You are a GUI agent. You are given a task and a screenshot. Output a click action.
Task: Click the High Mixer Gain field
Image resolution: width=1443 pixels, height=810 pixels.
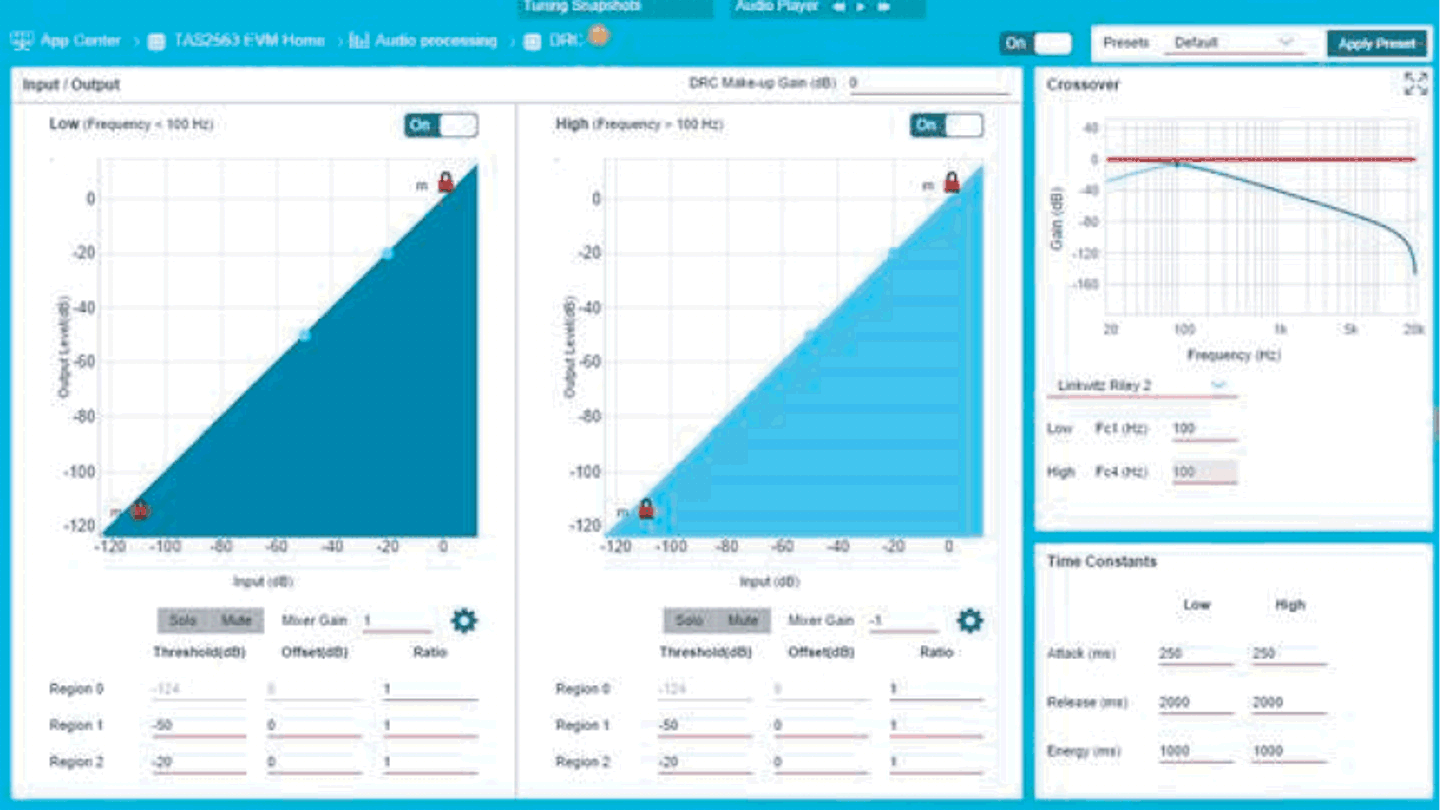903,621
